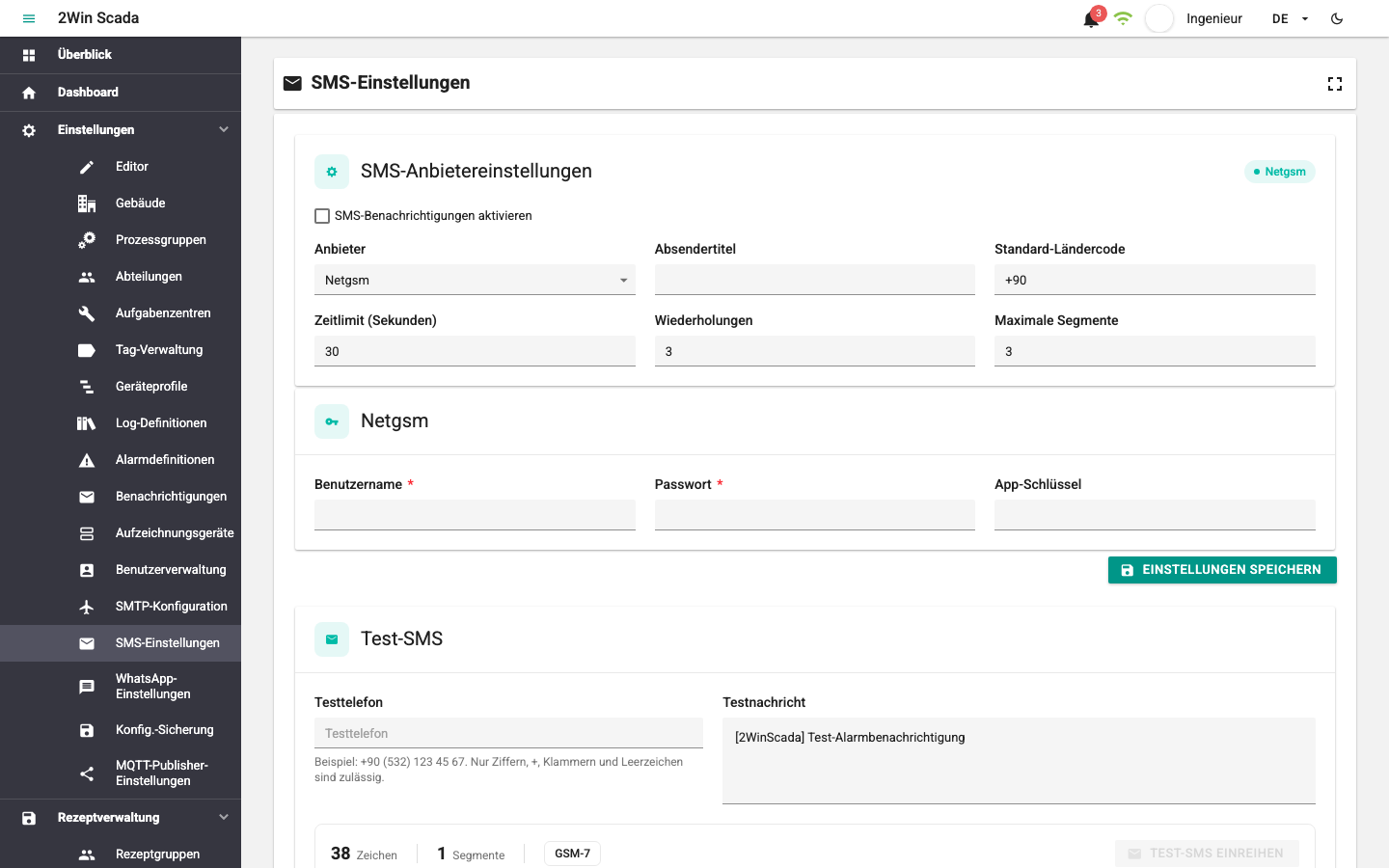
Task: Open notifications bell with badge
Action: click(1092, 18)
